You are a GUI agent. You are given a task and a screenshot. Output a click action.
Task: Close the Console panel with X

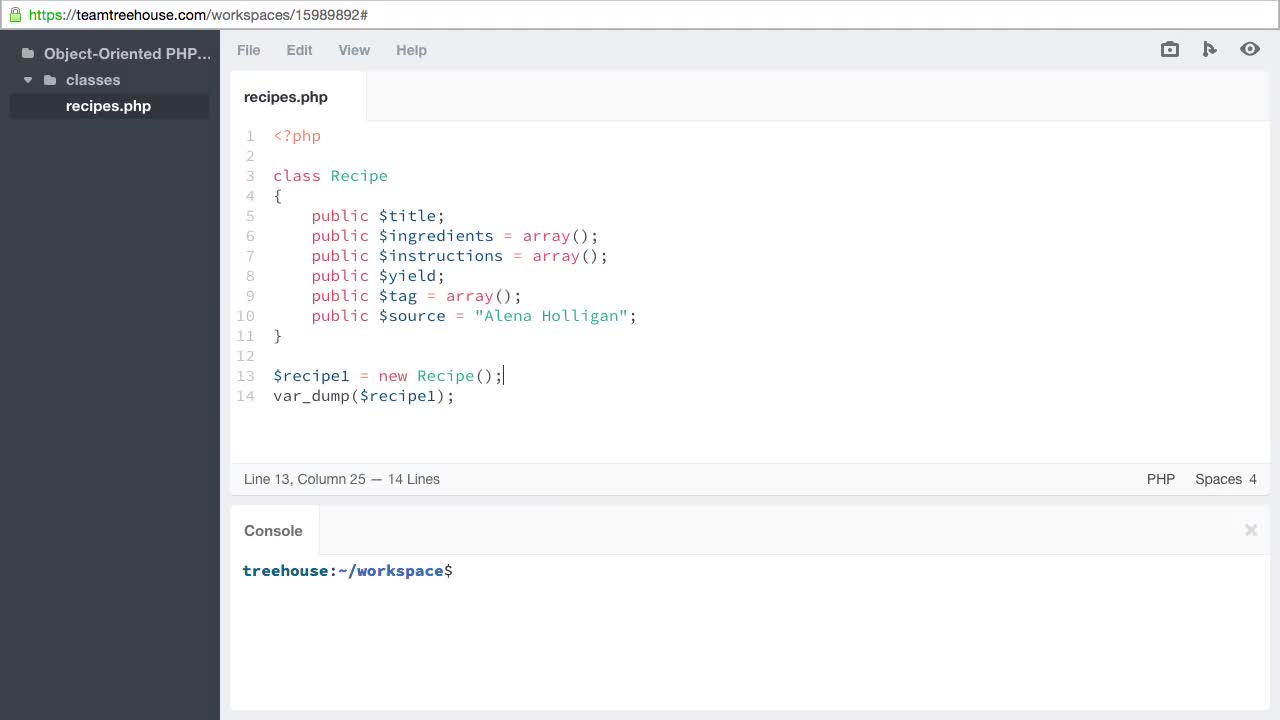(x=1251, y=530)
